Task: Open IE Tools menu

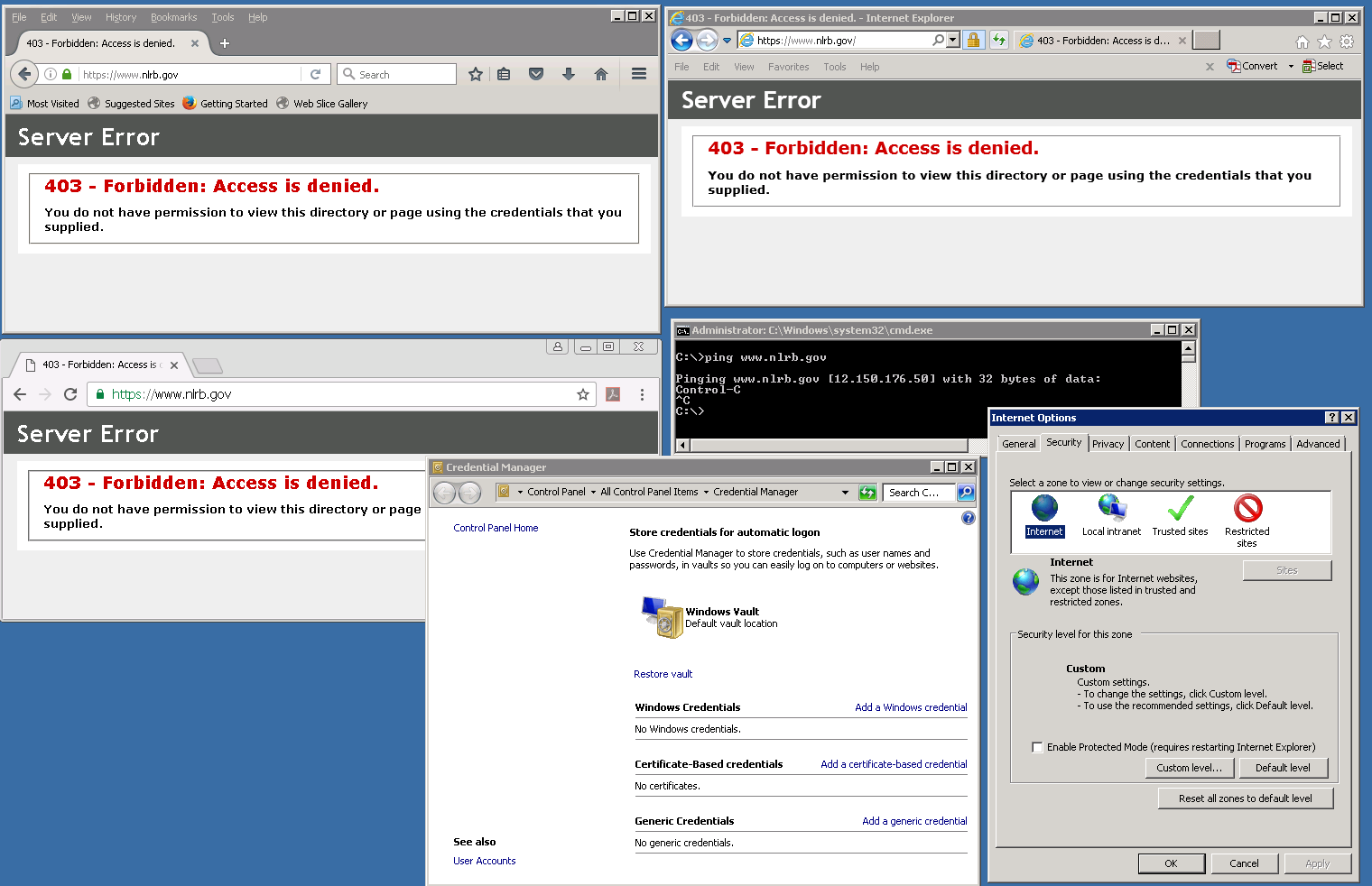Action: click(x=835, y=67)
